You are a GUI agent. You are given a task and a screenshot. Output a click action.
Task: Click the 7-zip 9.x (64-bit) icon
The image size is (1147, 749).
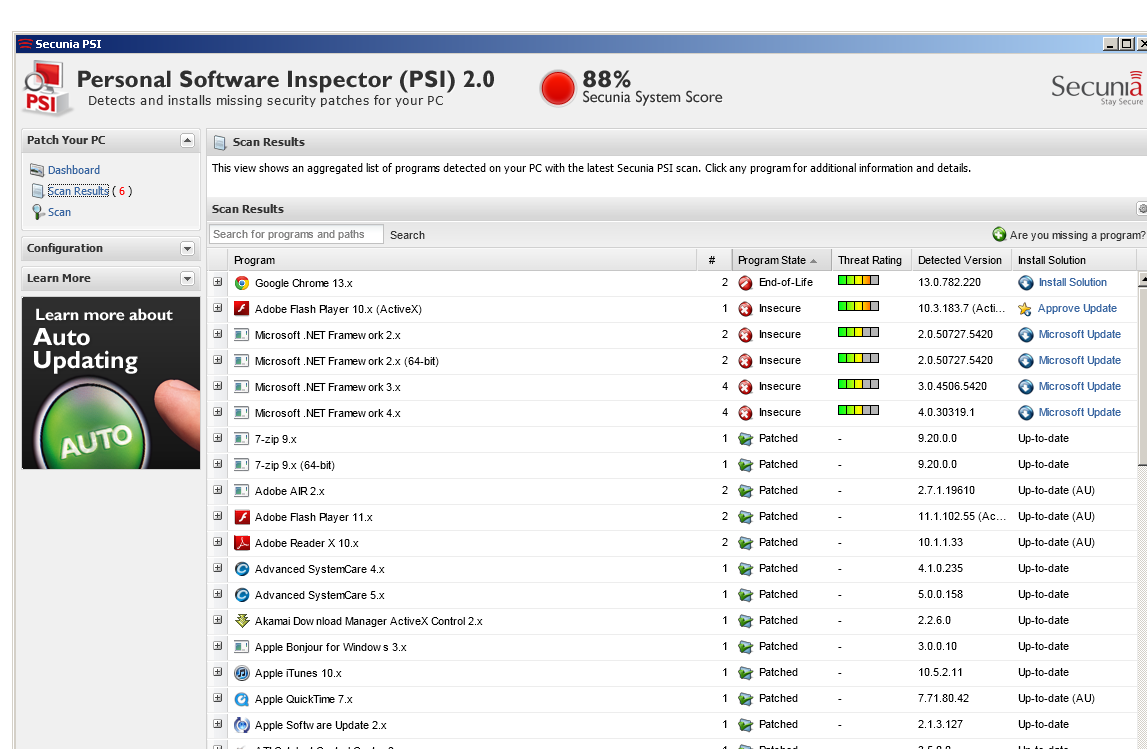(241, 465)
